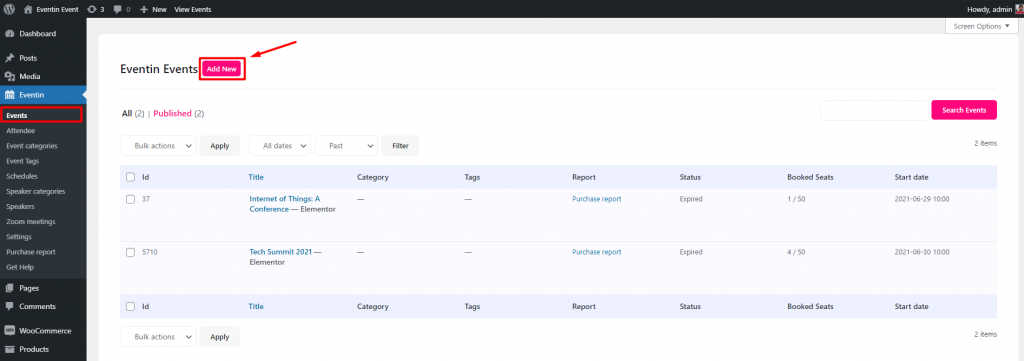The width and height of the screenshot is (1024, 361).
Task: Open Posts via the pushpin icon
Action: click(x=10, y=58)
